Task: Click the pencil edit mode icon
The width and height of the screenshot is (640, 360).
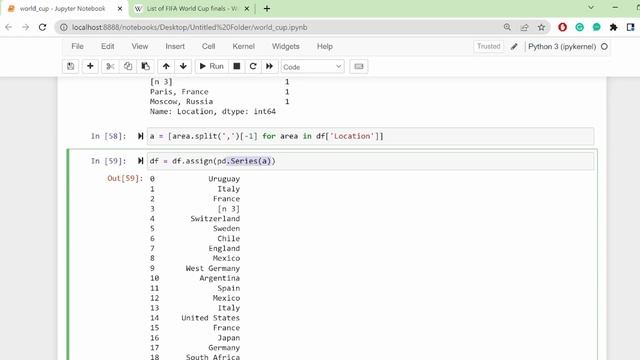Action: click(514, 47)
